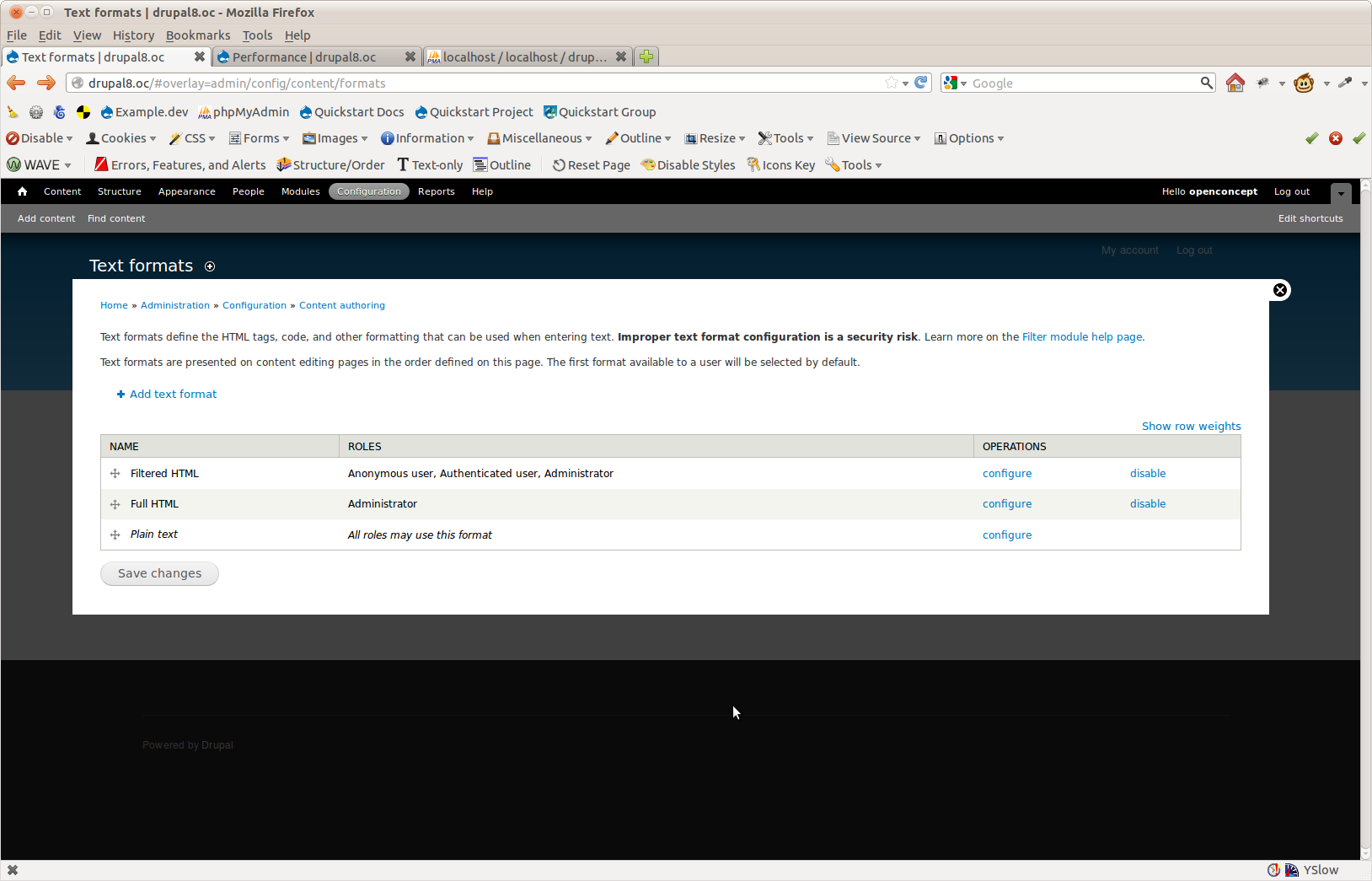1372x881 pixels.
Task: Open the Structure admin menu item
Action: pos(120,191)
